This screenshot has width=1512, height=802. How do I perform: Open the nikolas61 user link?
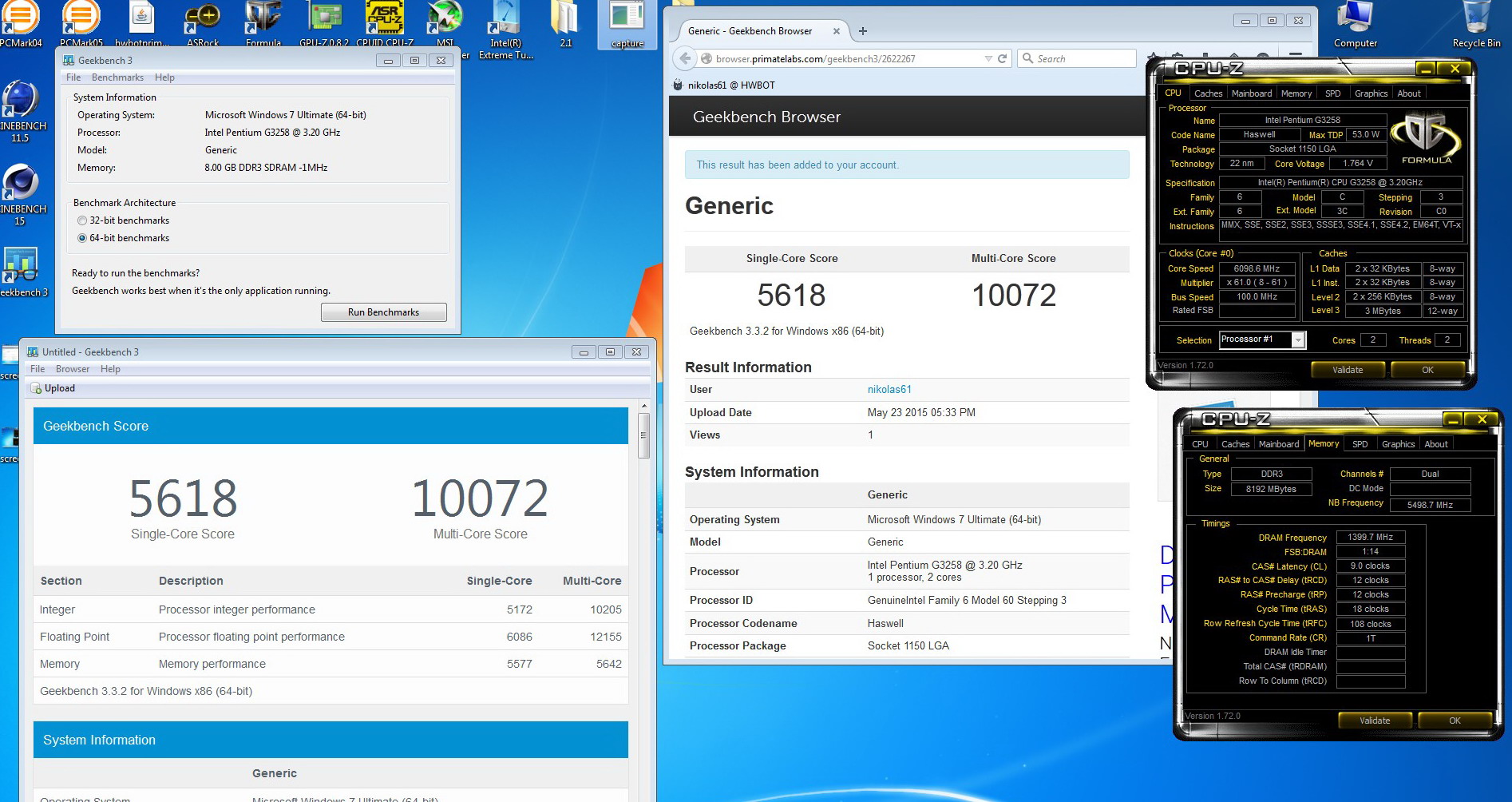point(889,389)
